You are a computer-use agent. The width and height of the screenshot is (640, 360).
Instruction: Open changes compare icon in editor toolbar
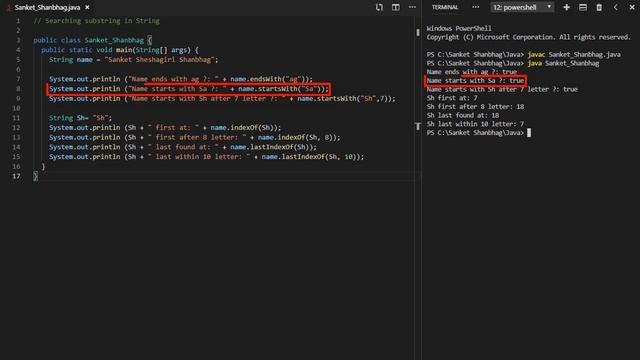[379, 7]
